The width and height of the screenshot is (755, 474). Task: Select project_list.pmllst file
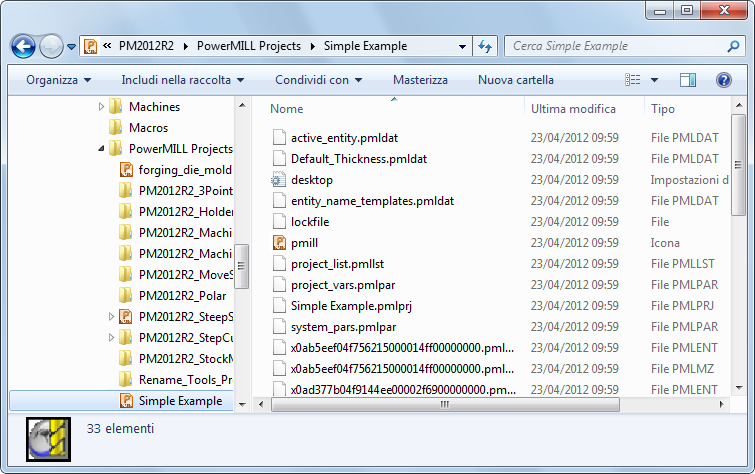pos(338,264)
